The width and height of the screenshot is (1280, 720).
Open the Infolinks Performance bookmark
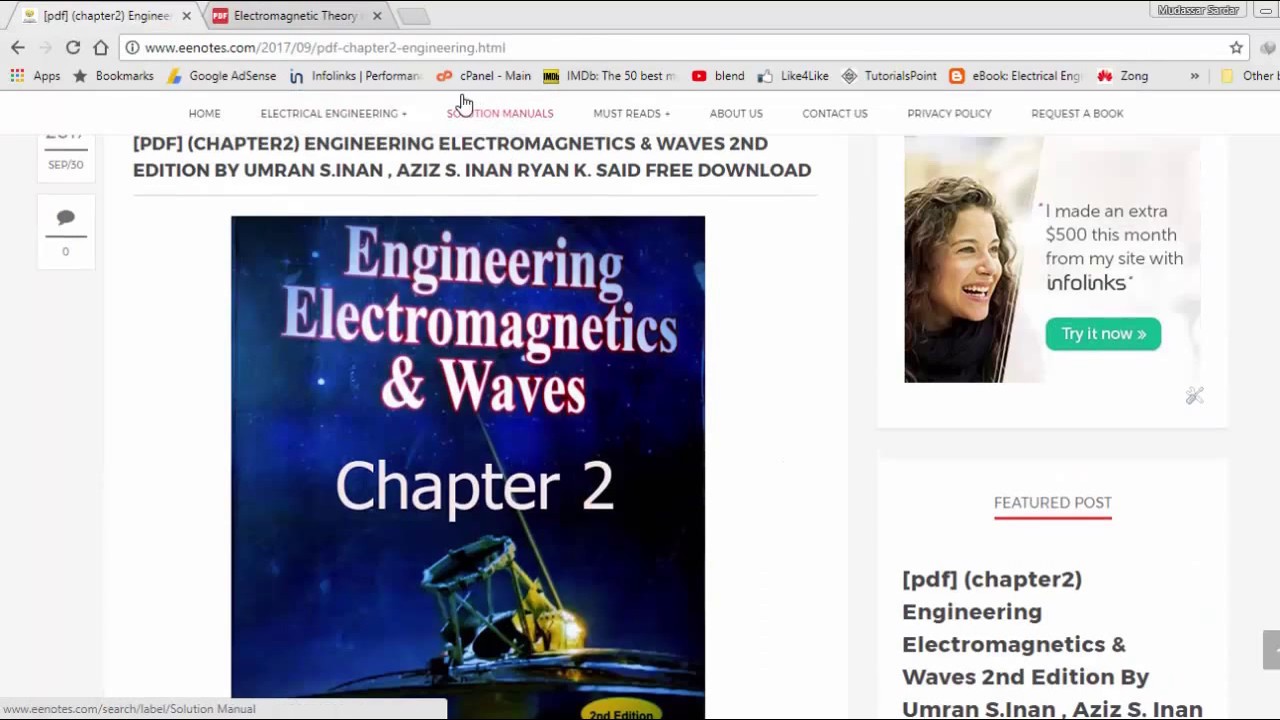[x=356, y=76]
